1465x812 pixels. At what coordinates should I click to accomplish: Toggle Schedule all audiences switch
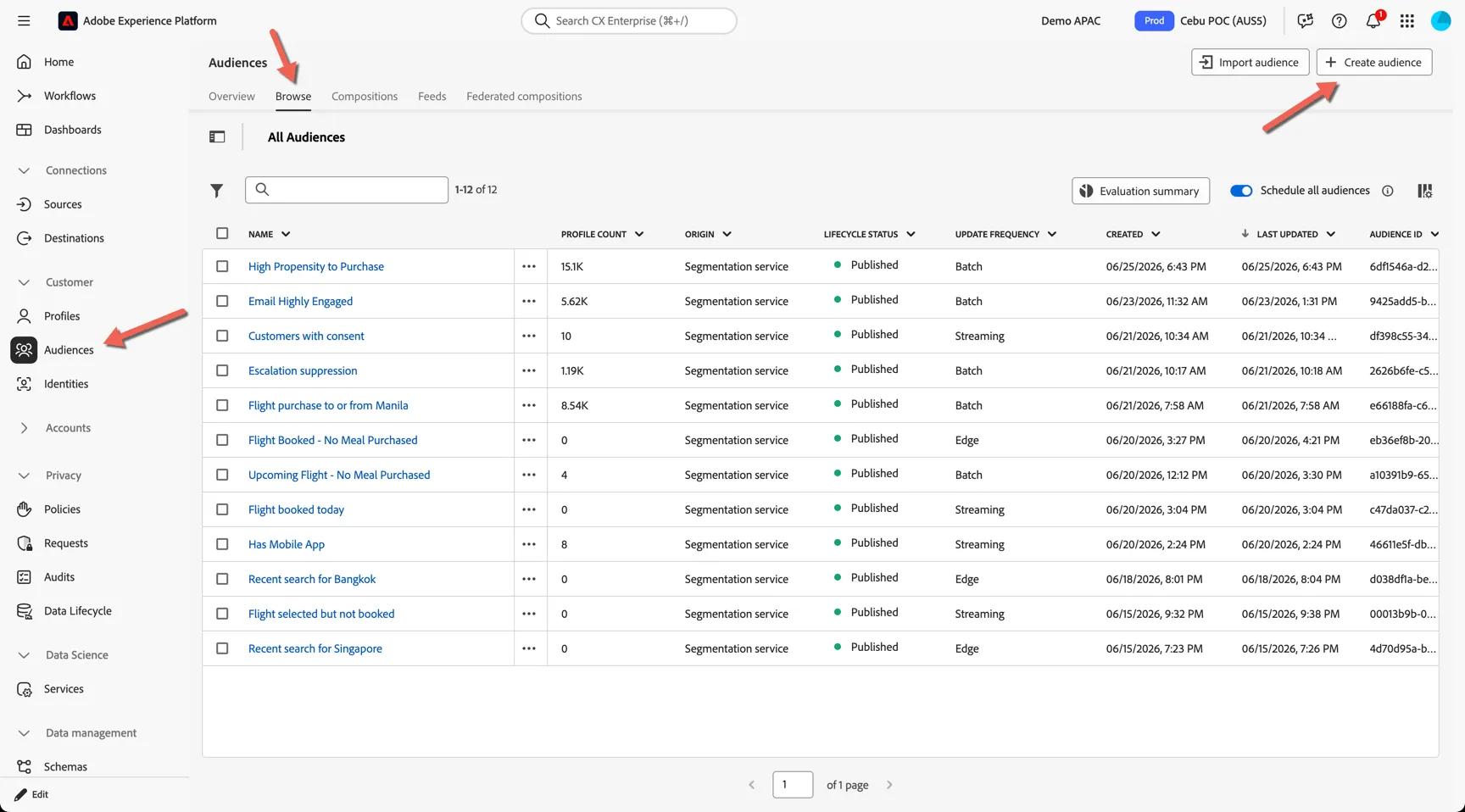point(1241,191)
